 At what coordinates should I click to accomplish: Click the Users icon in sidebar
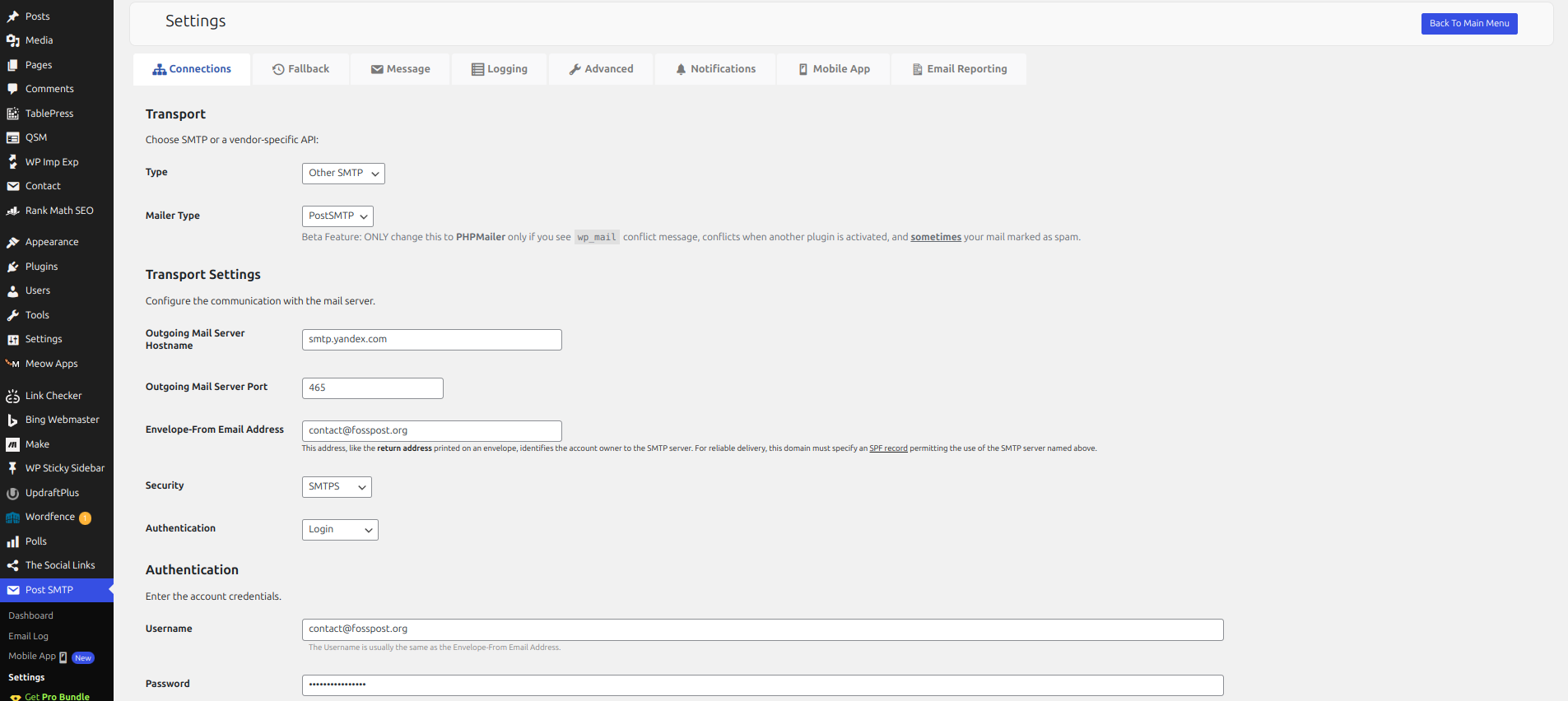(x=13, y=290)
